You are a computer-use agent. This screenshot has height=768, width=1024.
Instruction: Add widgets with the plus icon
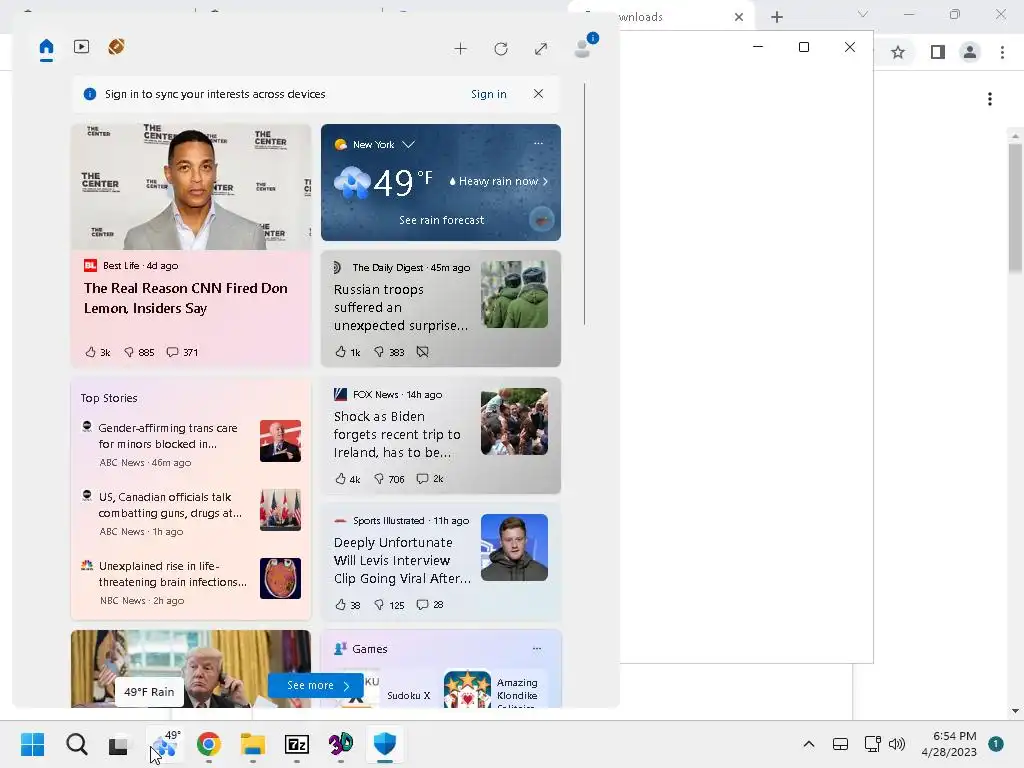point(460,48)
